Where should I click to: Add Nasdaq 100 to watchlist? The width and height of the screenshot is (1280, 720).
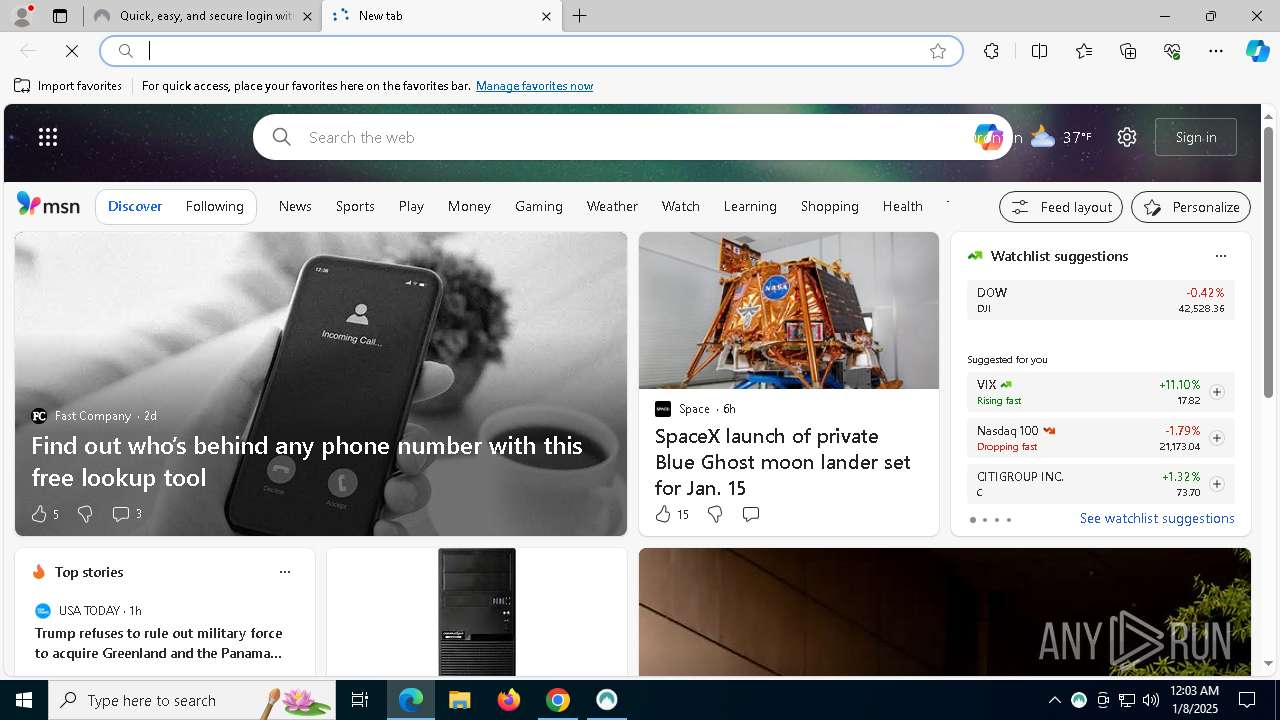click(1216, 438)
